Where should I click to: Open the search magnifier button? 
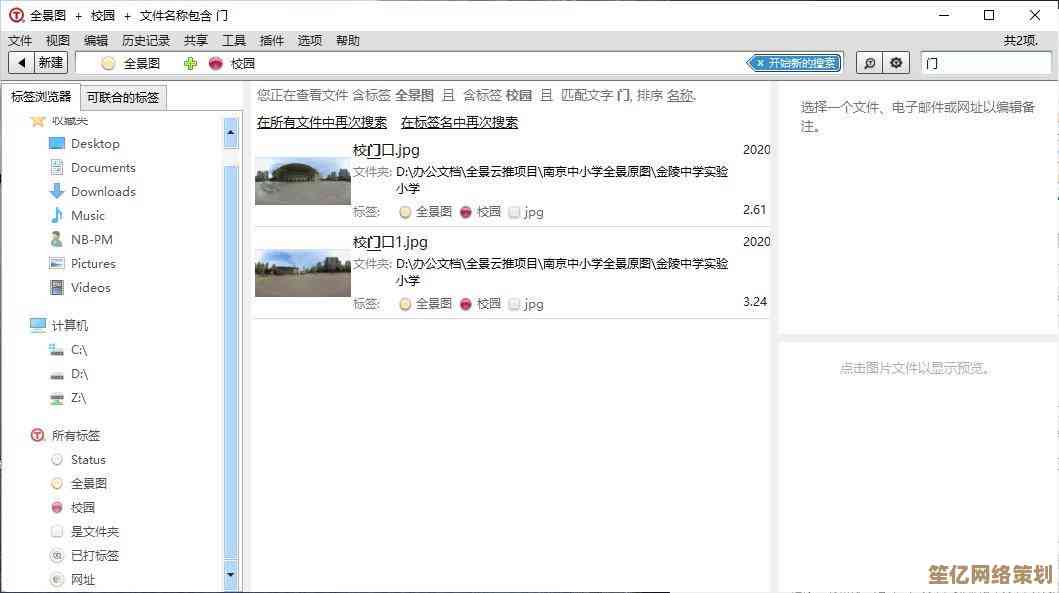pyautogui.click(x=870, y=63)
